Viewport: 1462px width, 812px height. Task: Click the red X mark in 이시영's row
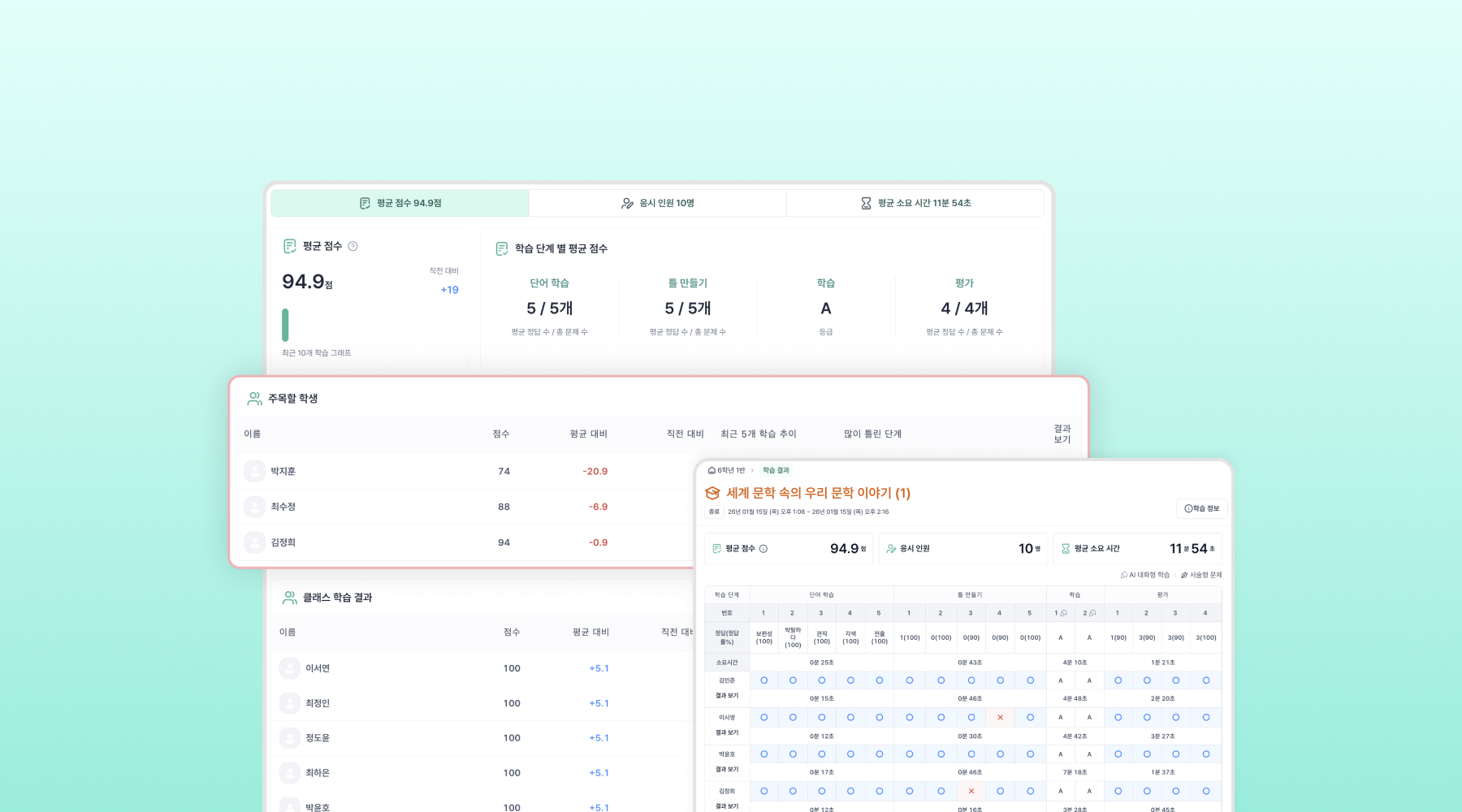pos(1000,717)
